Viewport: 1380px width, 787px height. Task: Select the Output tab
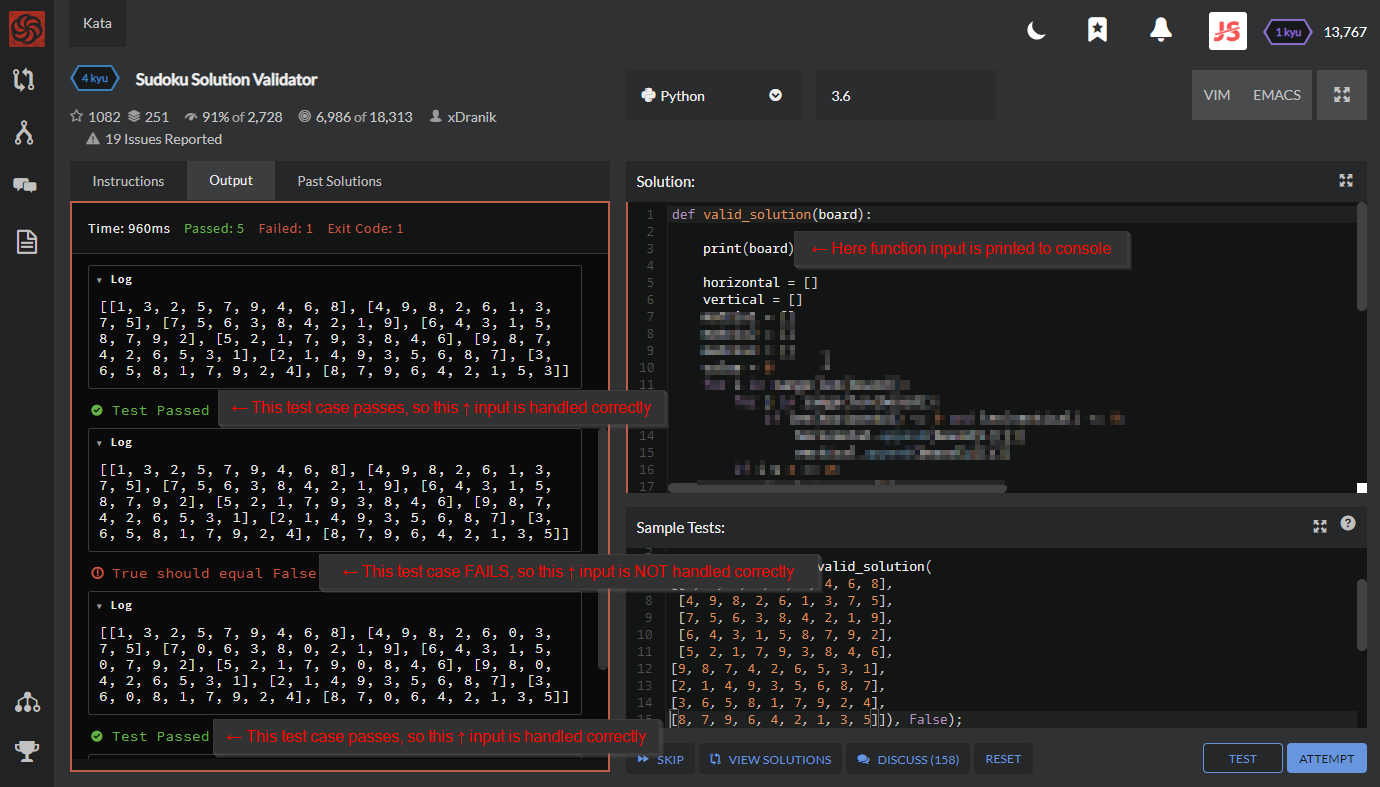(x=231, y=181)
